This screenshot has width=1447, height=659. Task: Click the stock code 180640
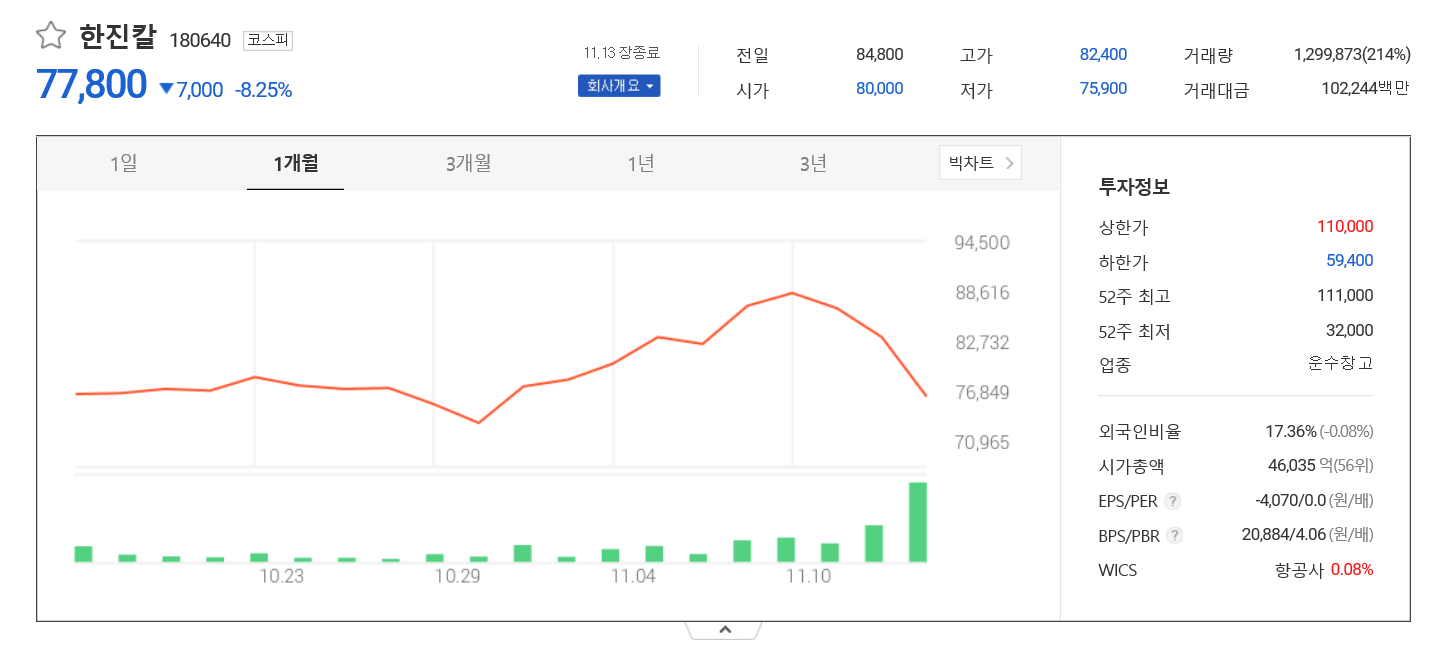200,40
